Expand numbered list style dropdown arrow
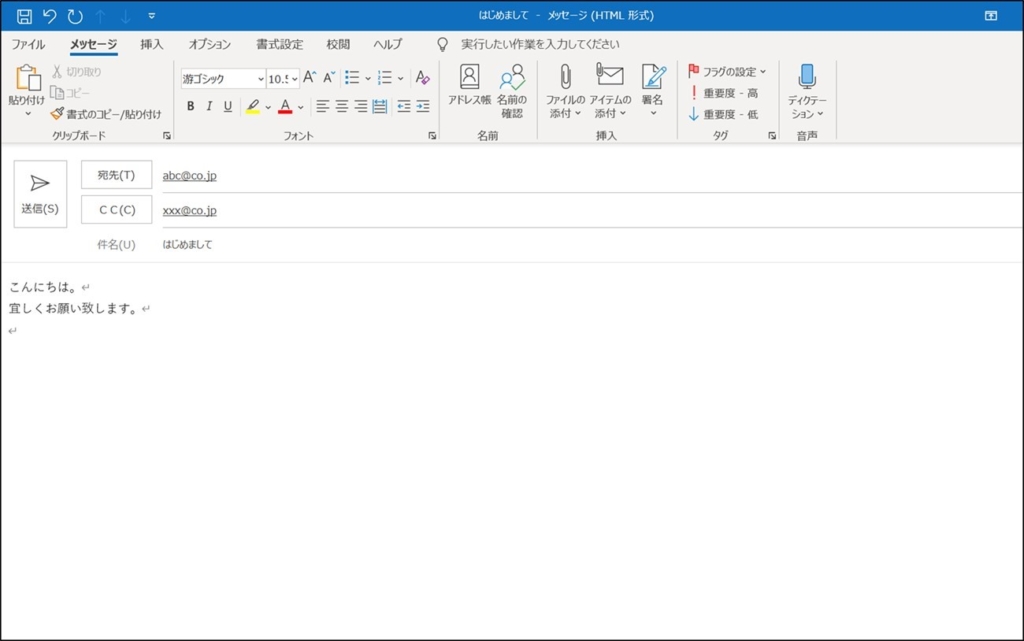This screenshot has height=641, width=1024. (x=400, y=78)
